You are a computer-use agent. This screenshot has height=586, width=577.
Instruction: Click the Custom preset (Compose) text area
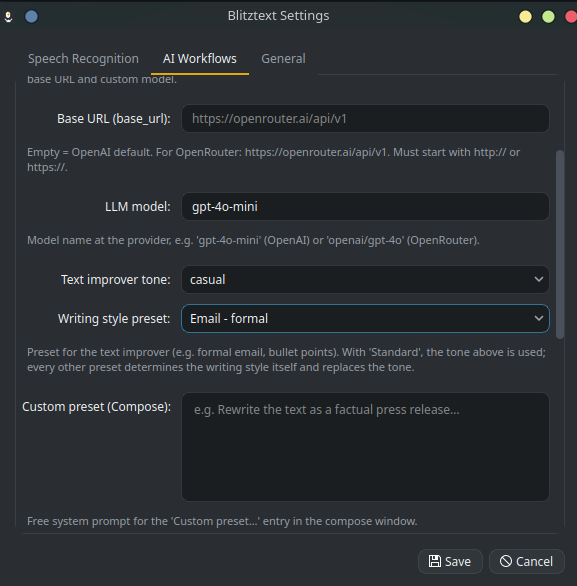coord(365,447)
